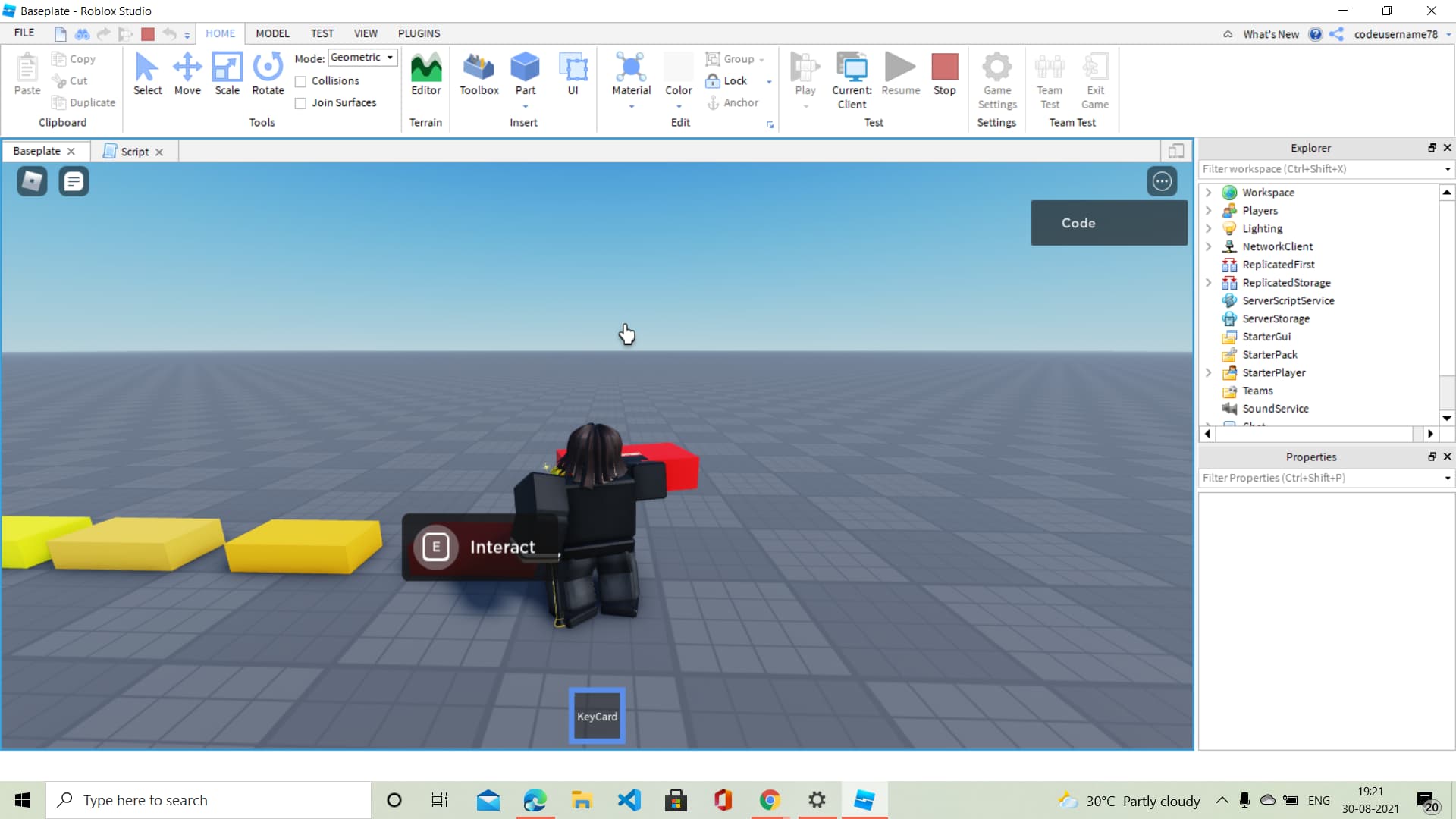Expand the StarterPlayer node
Image resolution: width=1456 pixels, height=819 pixels.
[1209, 372]
